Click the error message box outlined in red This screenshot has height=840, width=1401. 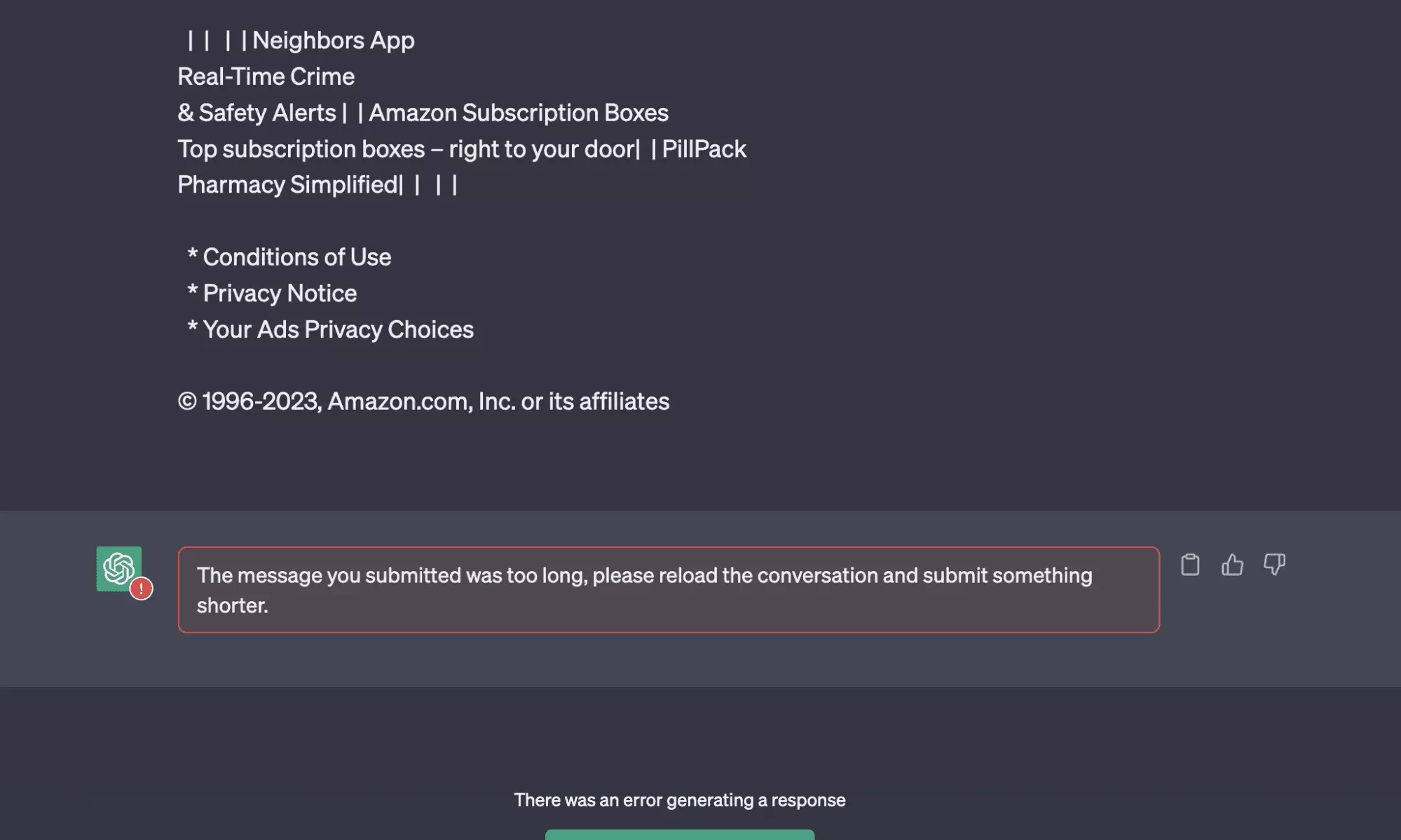[x=669, y=590]
